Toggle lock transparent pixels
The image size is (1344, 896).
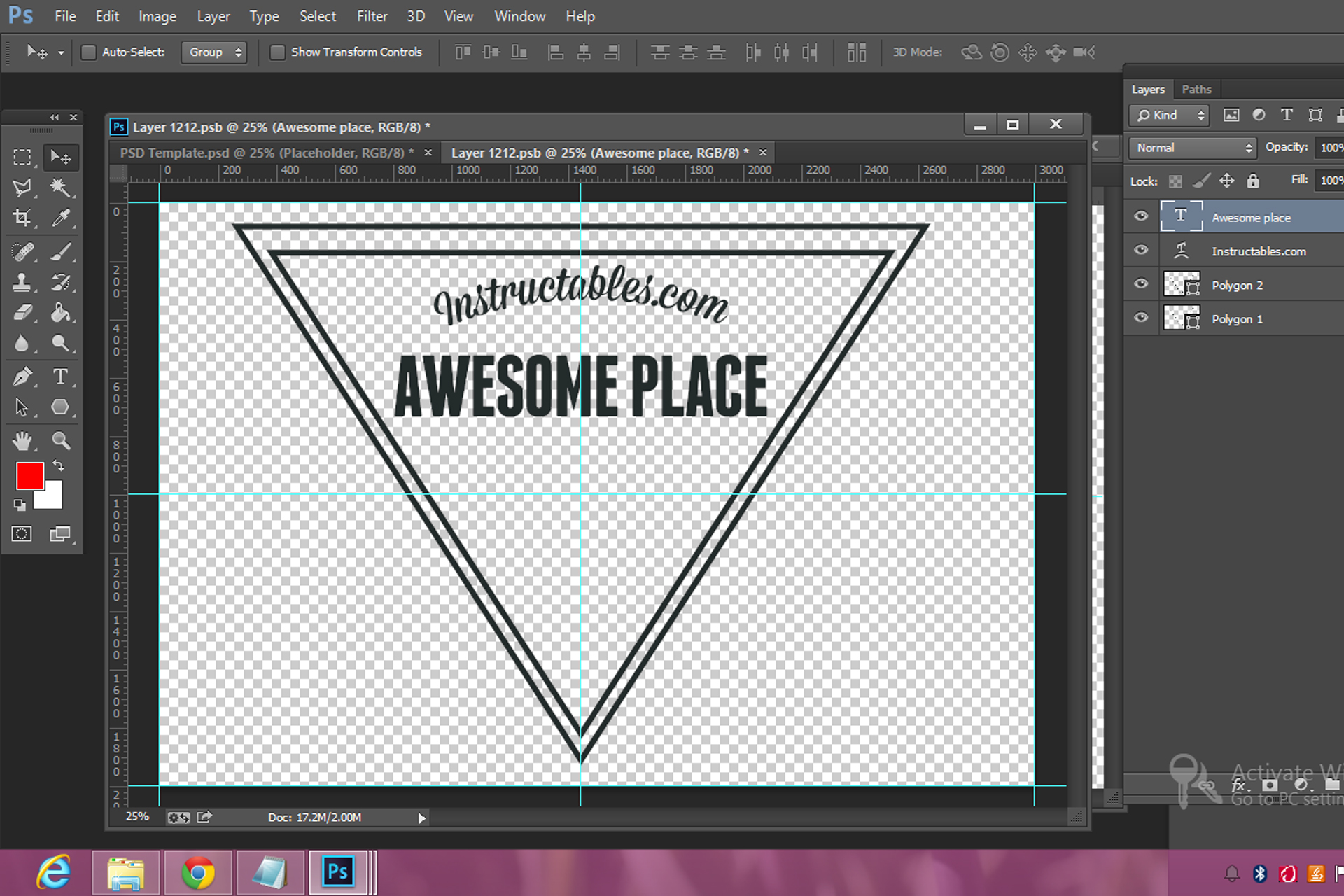tap(1175, 181)
